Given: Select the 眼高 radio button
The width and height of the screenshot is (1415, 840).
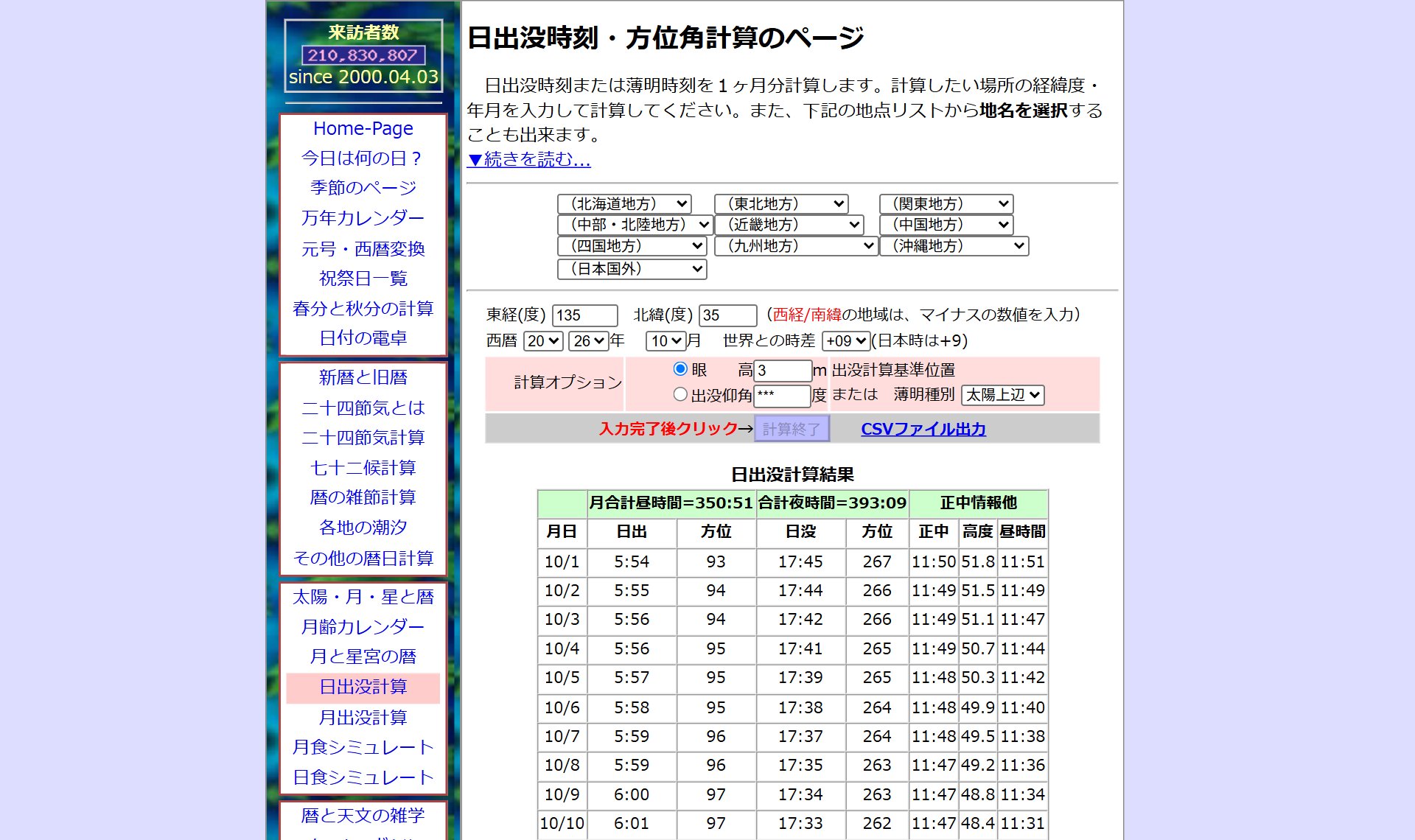Looking at the screenshot, I should coord(680,368).
